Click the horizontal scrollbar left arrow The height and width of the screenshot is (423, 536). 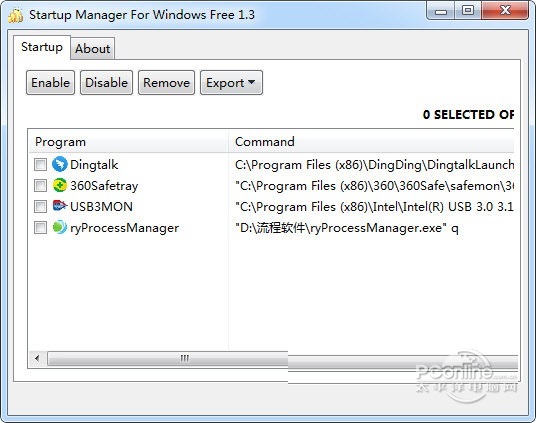pos(37,359)
